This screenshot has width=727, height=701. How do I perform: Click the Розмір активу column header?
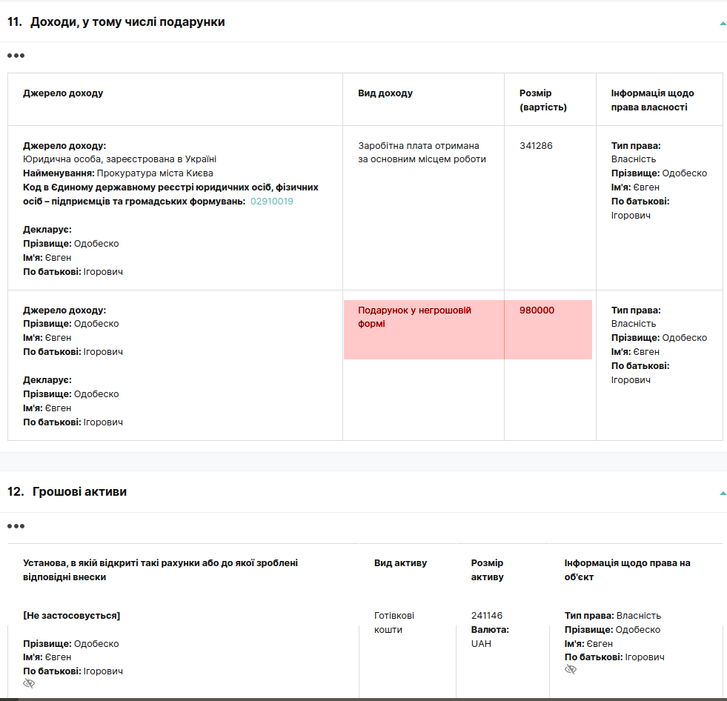[x=487, y=570]
